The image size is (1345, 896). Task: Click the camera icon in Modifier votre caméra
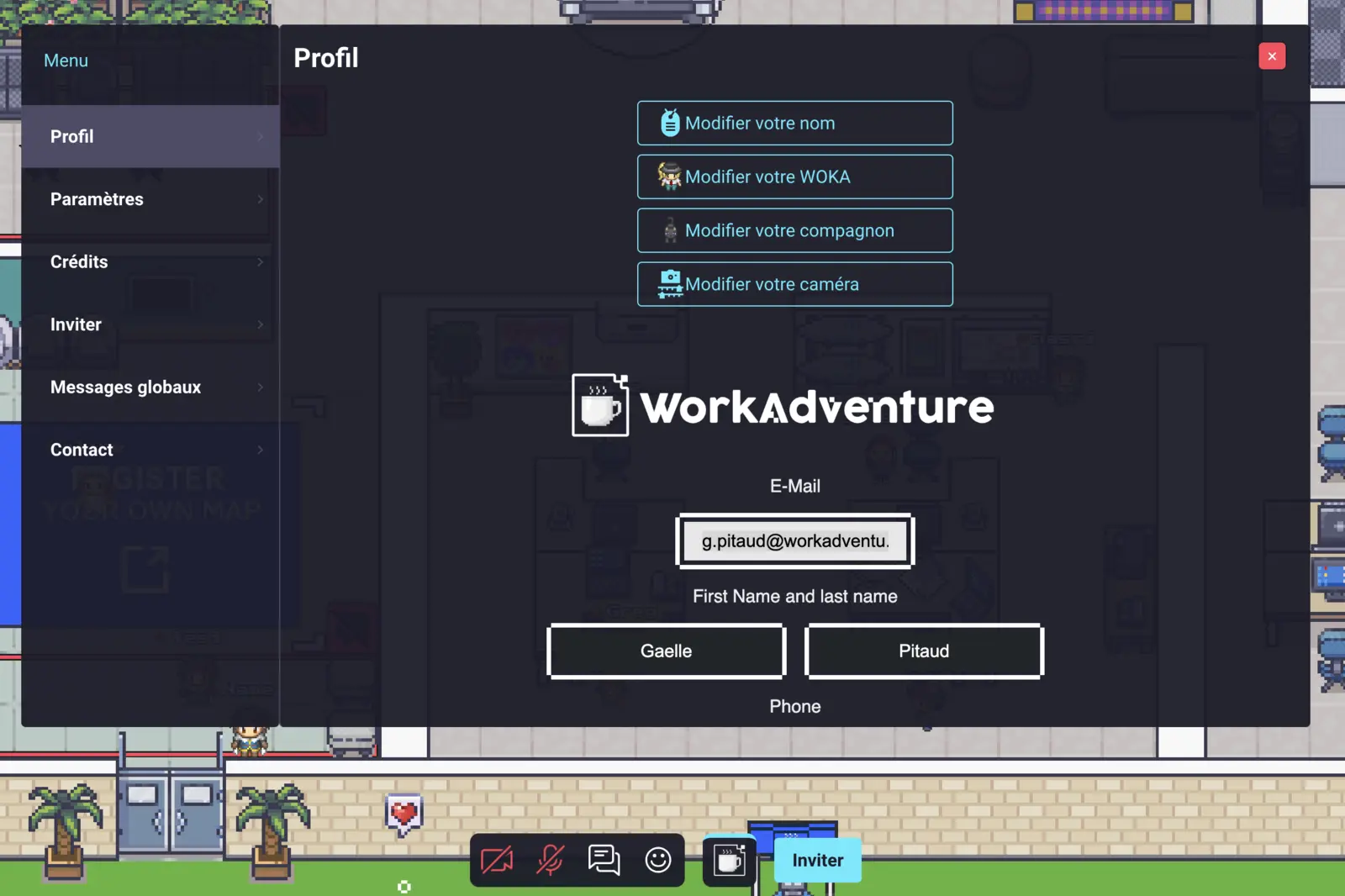click(x=670, y=284)
